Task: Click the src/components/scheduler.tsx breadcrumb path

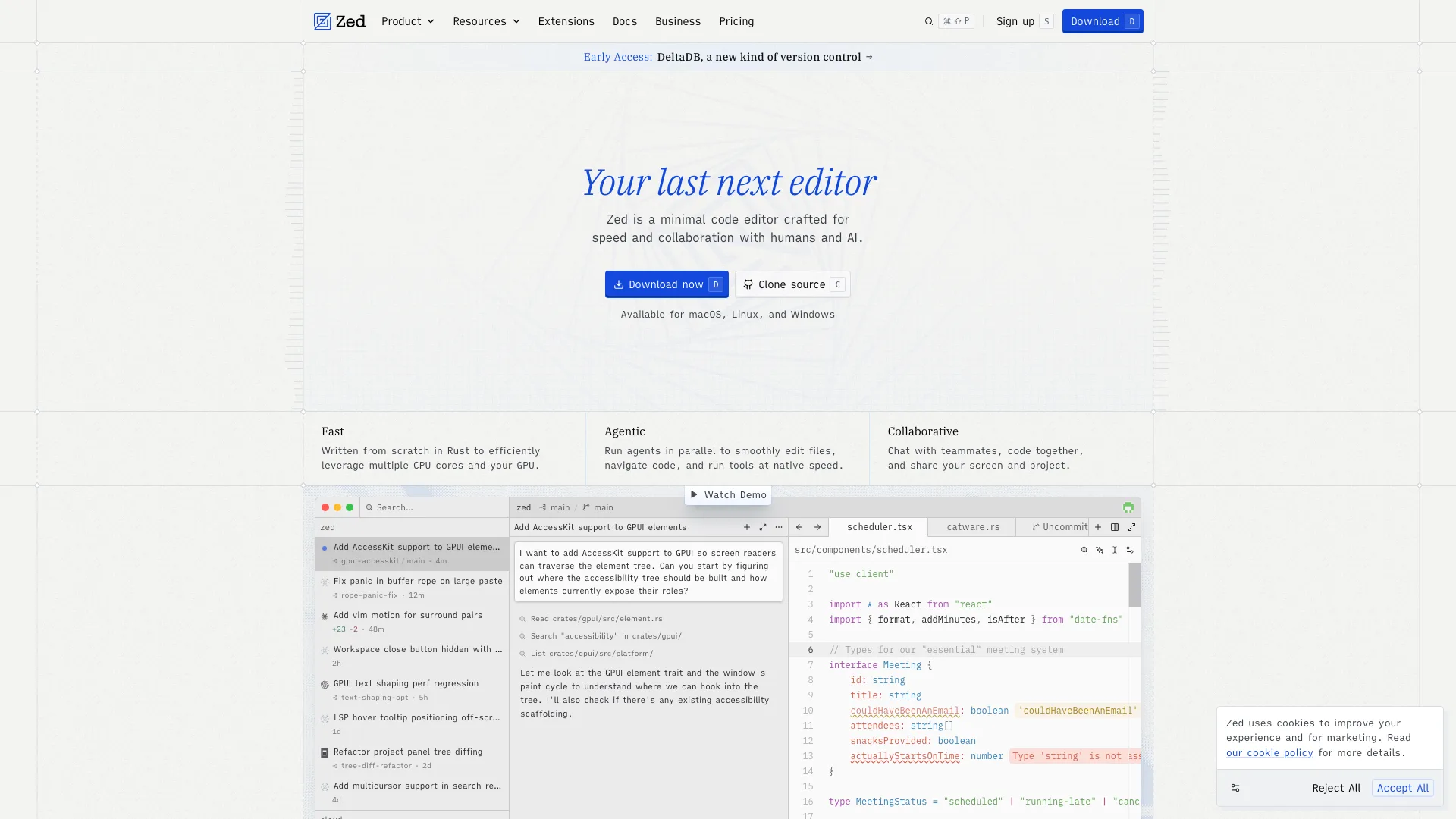Action: (x=871, y=550)
